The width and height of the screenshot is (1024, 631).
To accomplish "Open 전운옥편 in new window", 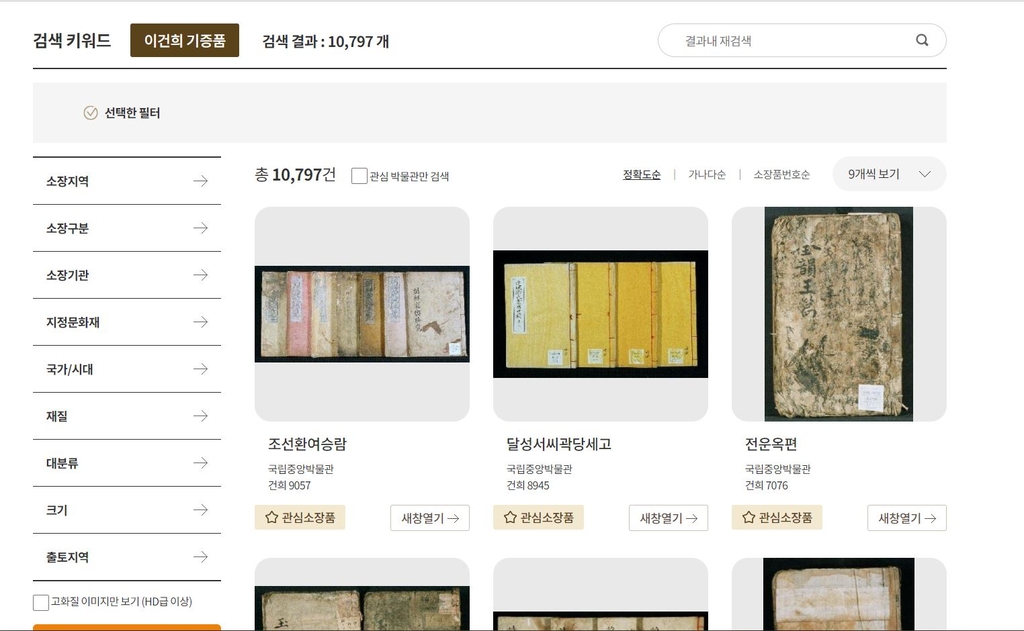I will click(x=906, y=518).
